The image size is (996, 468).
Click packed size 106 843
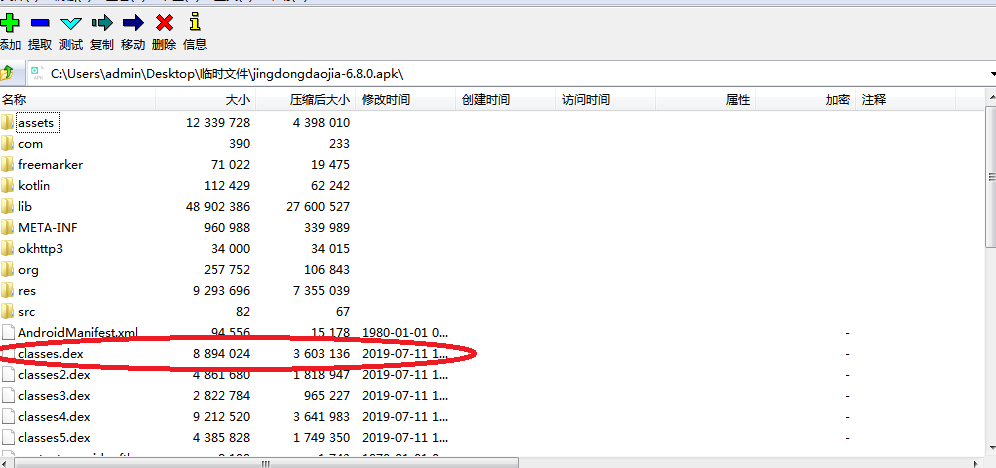click(x=326, y=269)
